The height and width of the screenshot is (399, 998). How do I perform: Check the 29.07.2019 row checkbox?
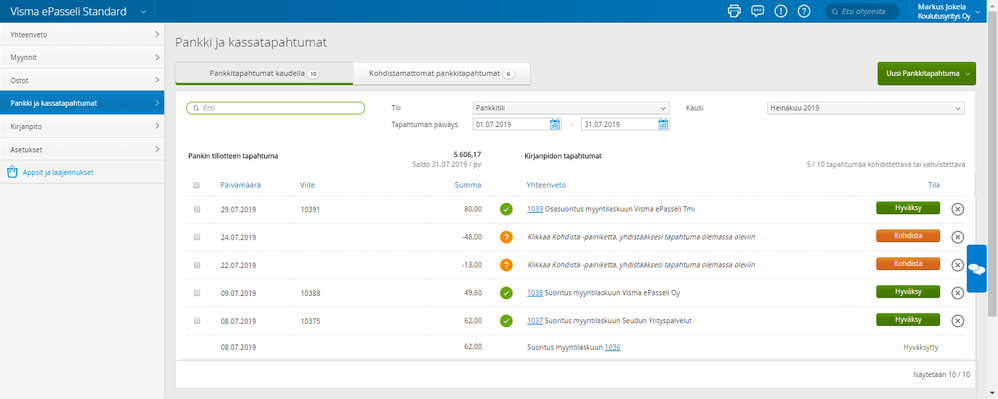point(197,209)
